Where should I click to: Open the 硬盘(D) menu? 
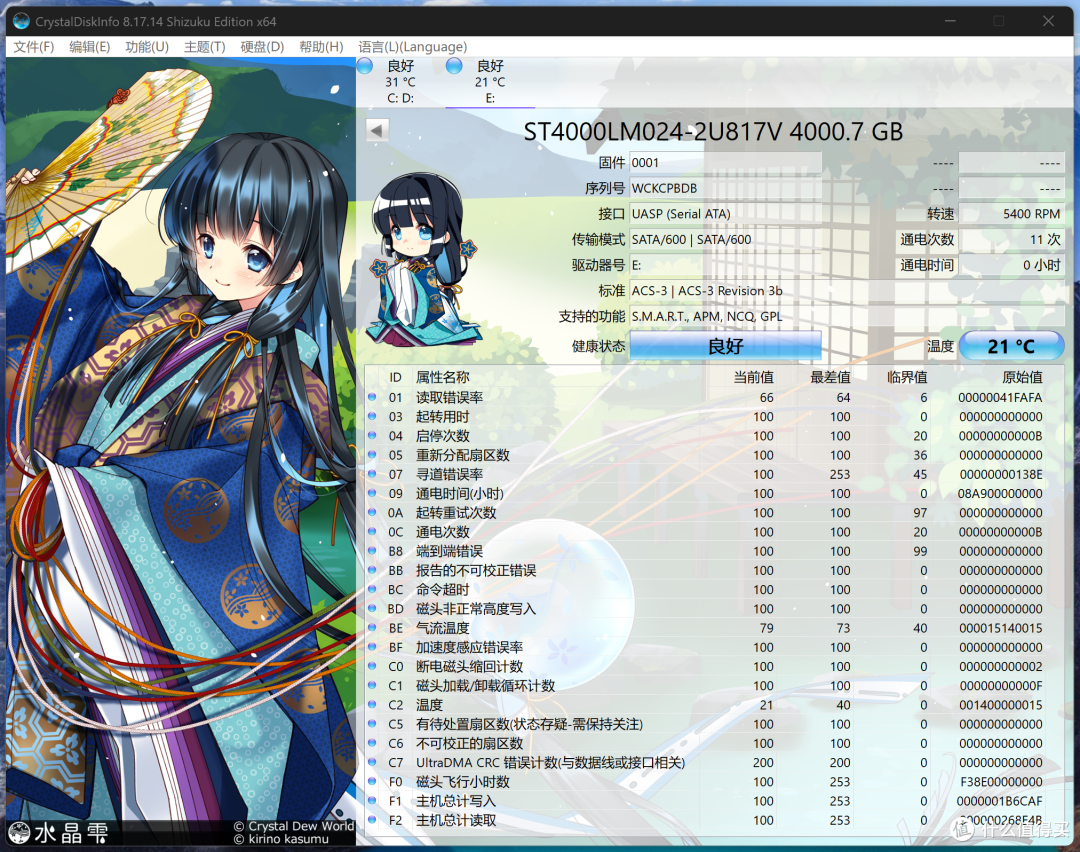262,47
